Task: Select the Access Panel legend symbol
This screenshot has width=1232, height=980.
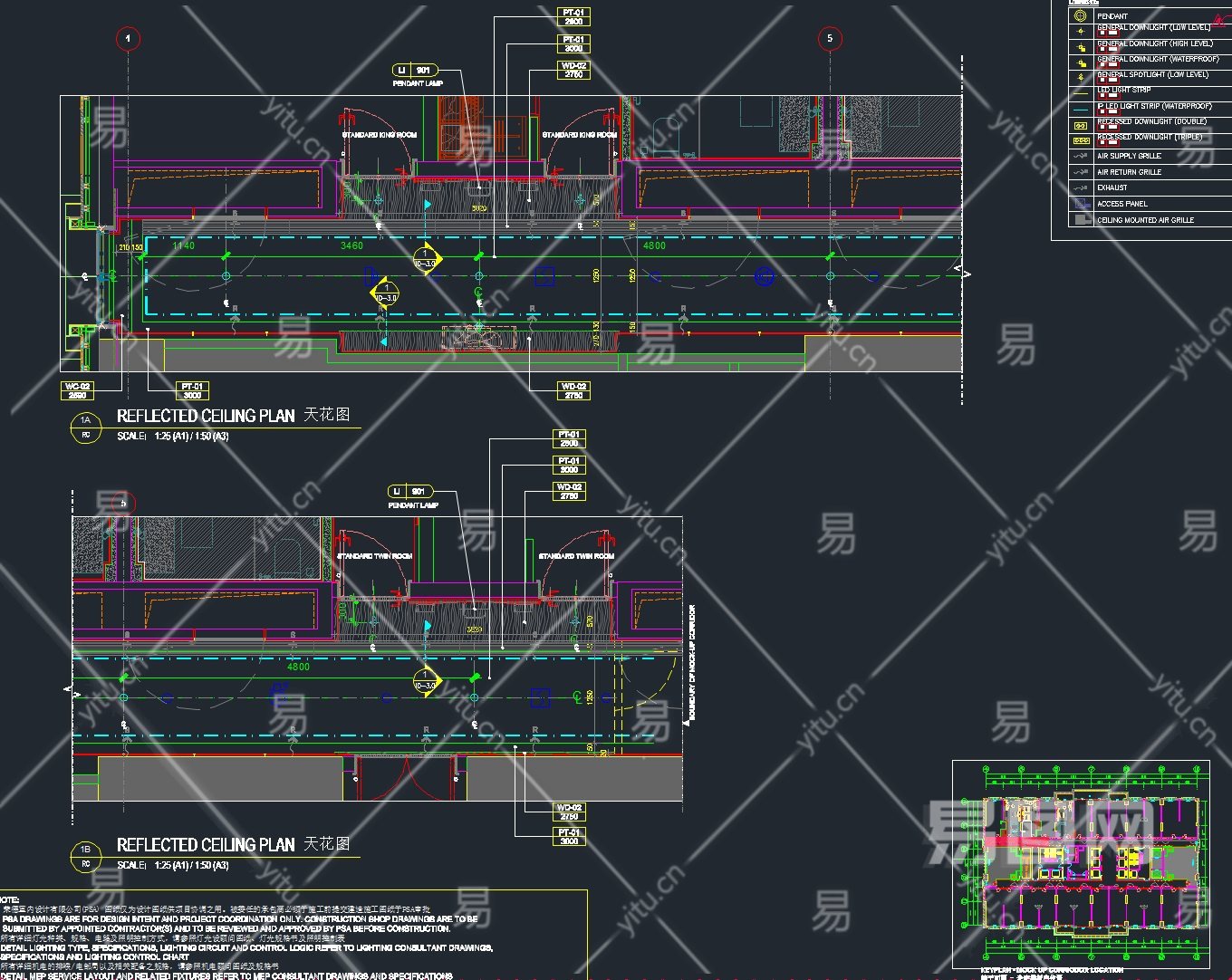Action: 1080,204
